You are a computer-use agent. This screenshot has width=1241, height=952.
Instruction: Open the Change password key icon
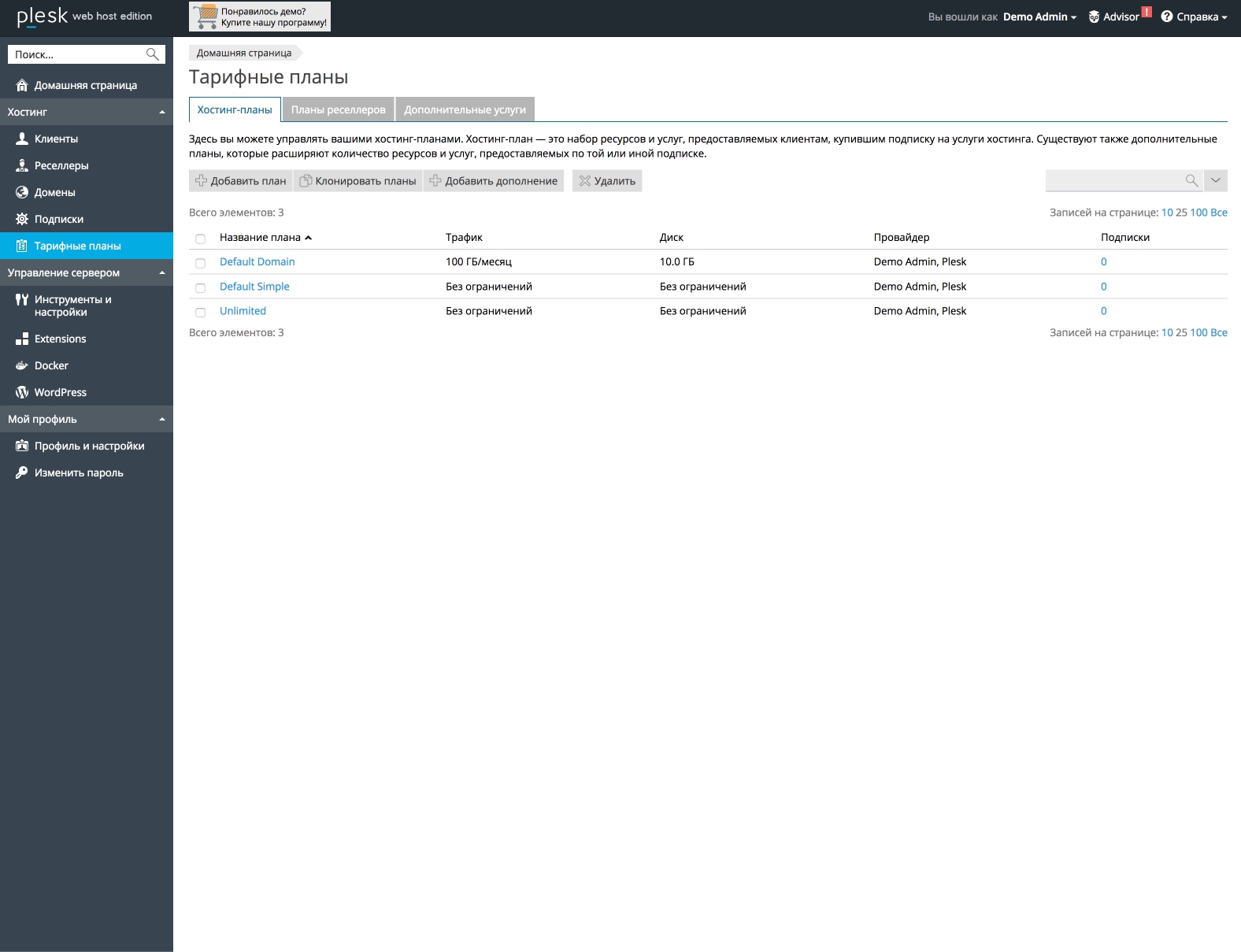(22, 472)
